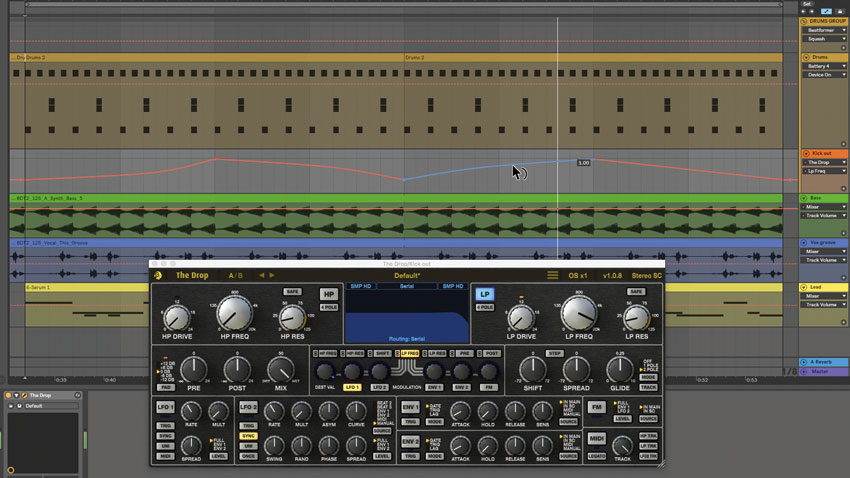Select the HP FREQ modulation destination tab

[327, 353]
